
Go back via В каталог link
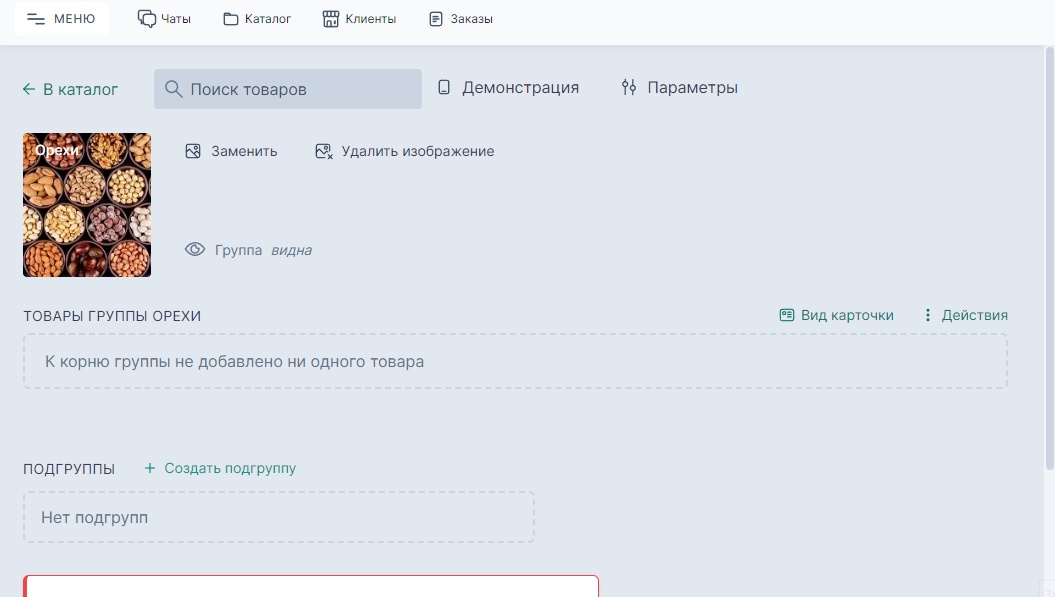tap(70, 89)
